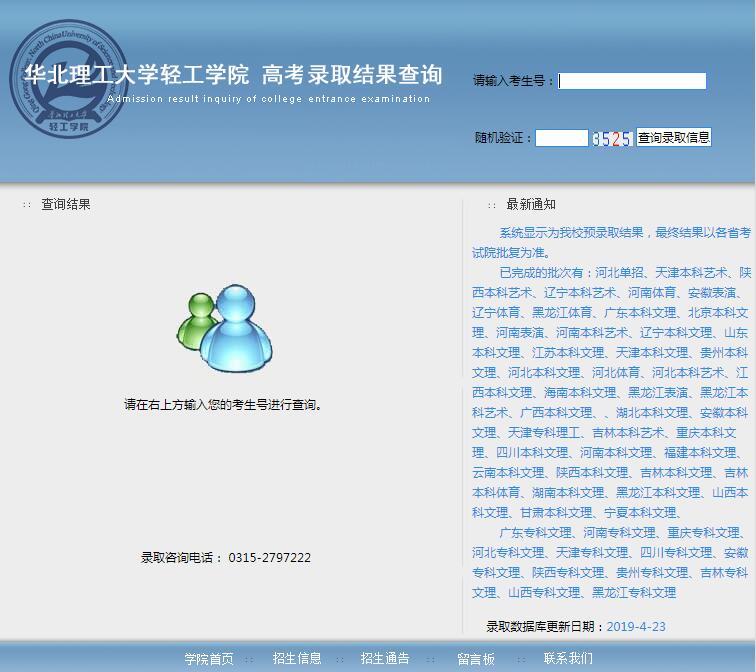Click the 查询录取信息 button
756x672 pixels.
[674, 137]
